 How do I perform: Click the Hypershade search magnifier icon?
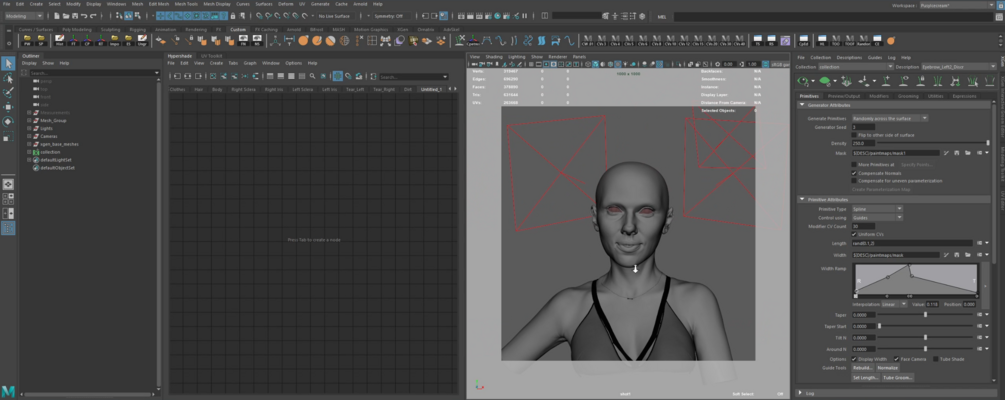pyautogui.click(x=312, y=76)
